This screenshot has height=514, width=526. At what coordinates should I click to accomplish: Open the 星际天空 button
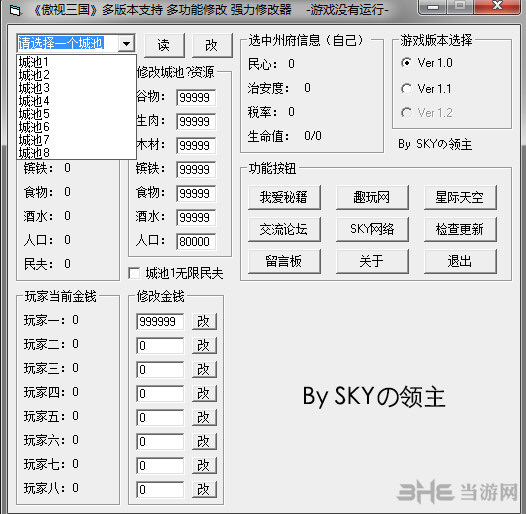460,197
